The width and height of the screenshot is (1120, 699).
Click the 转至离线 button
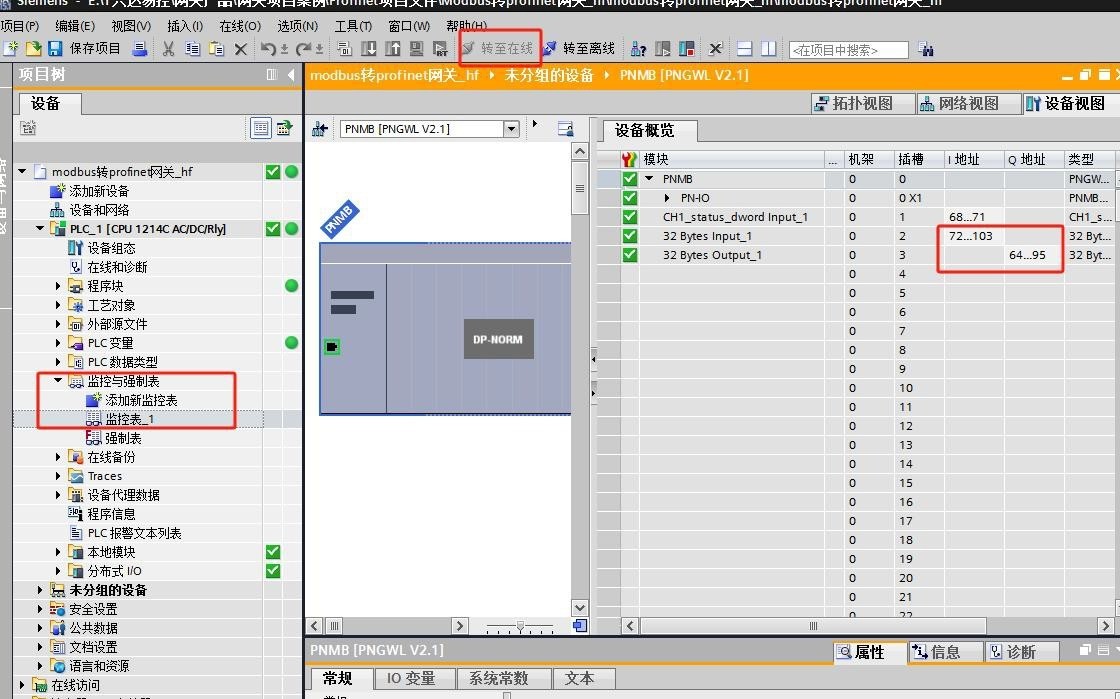(x=579, y=48)
